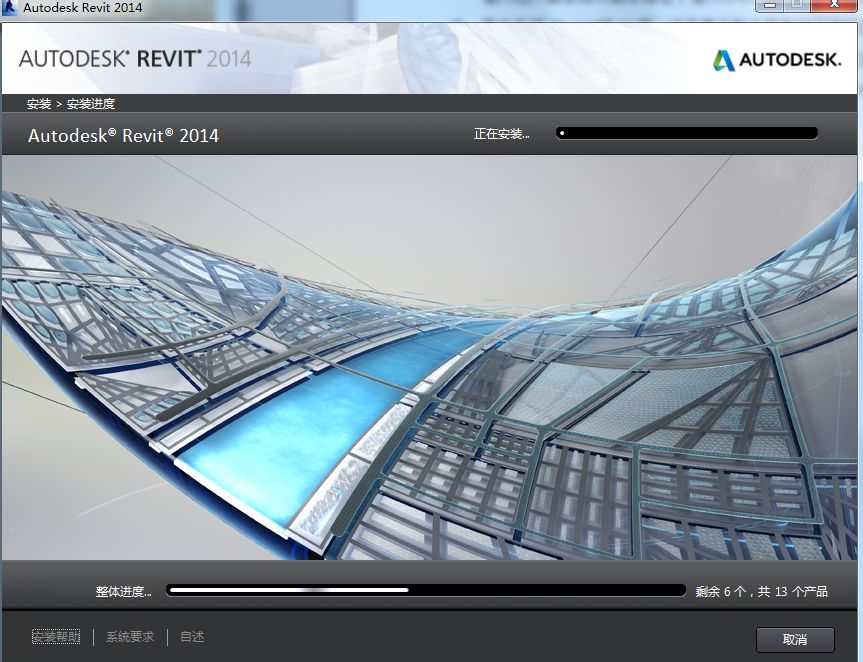
Task: Click the Autodesk Revit 2014 window title
Action: coord(83,8)
